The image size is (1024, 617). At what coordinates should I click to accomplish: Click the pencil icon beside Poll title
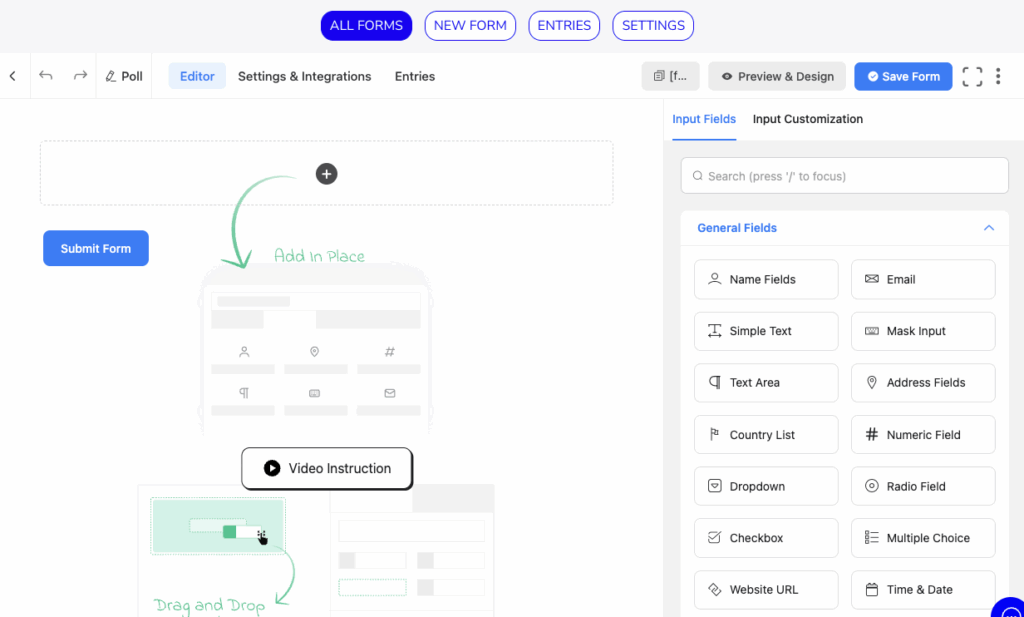111,77
